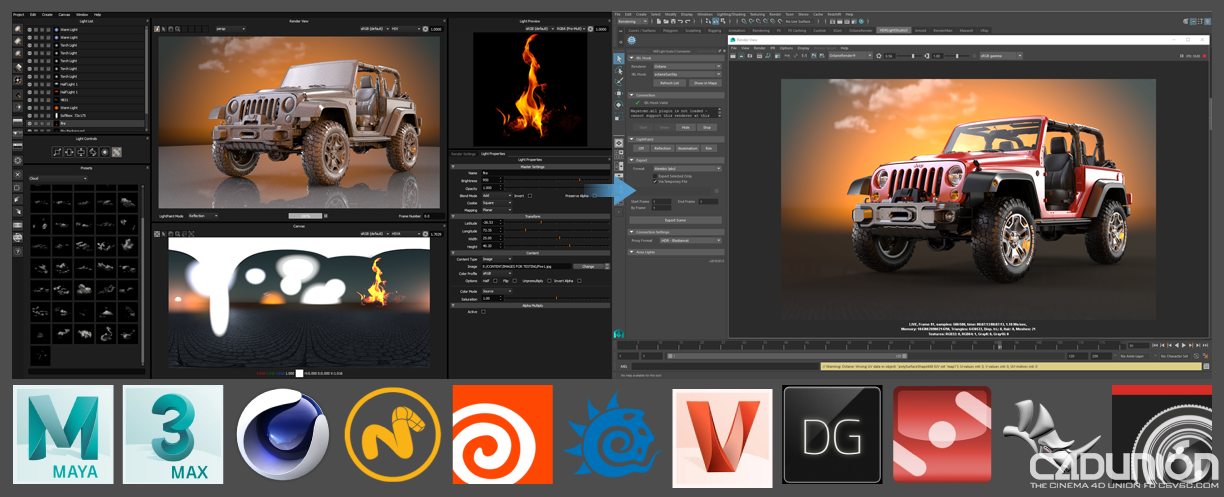Image resolution: width=1224 pixels, height=497 pixels.
Task: Select the fire light in Light List
Action: pyautogui.click(x=85, y=123)
